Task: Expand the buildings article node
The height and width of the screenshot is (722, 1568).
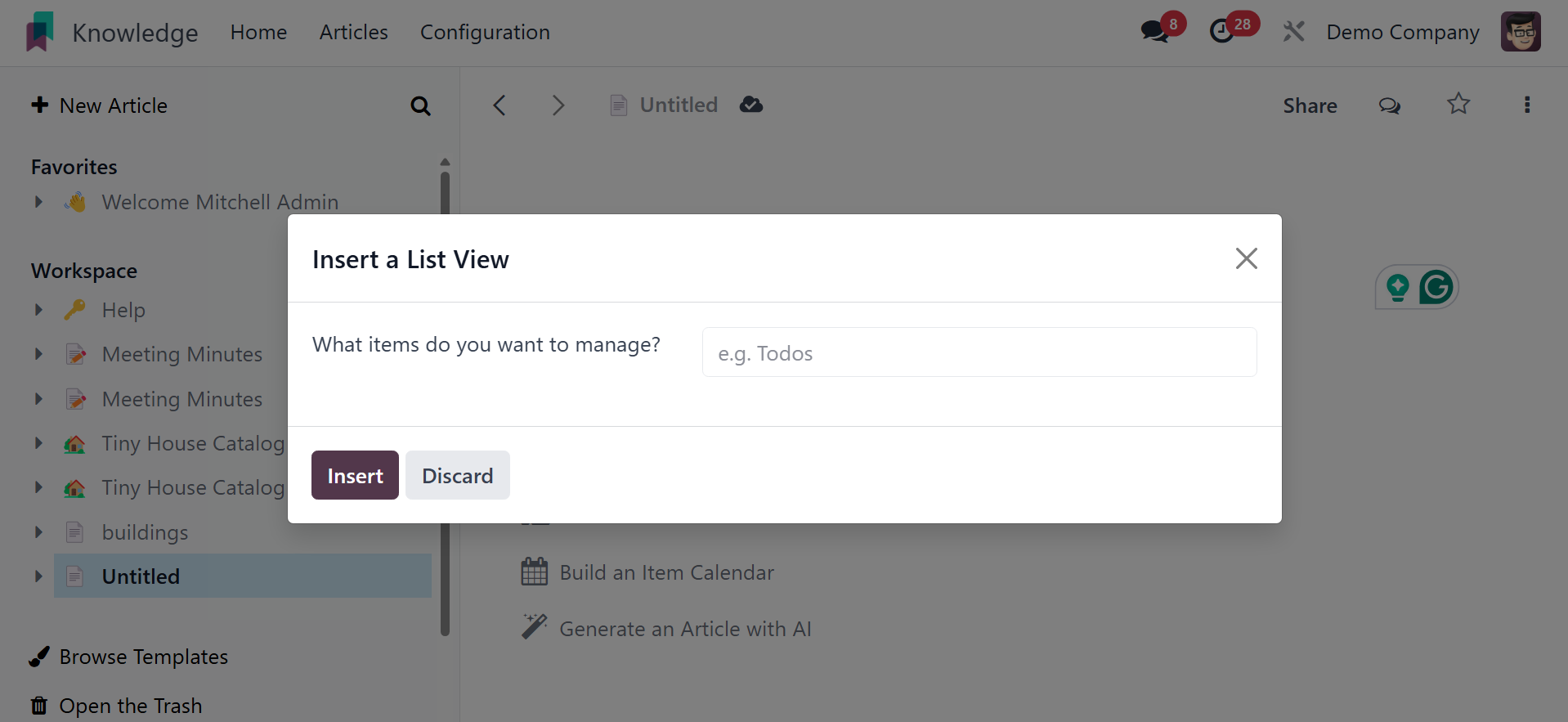Action: [x=38, y=532]
